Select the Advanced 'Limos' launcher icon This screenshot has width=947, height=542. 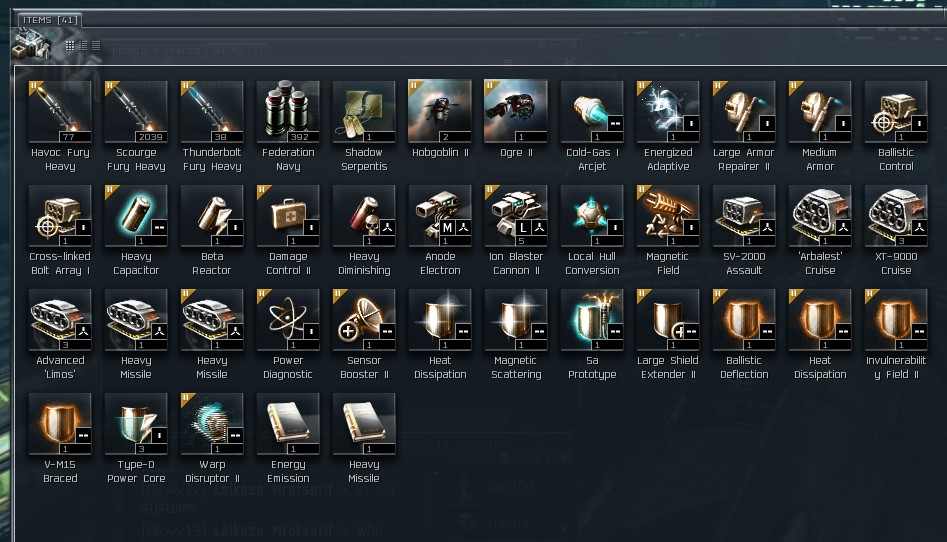(60, 320)
